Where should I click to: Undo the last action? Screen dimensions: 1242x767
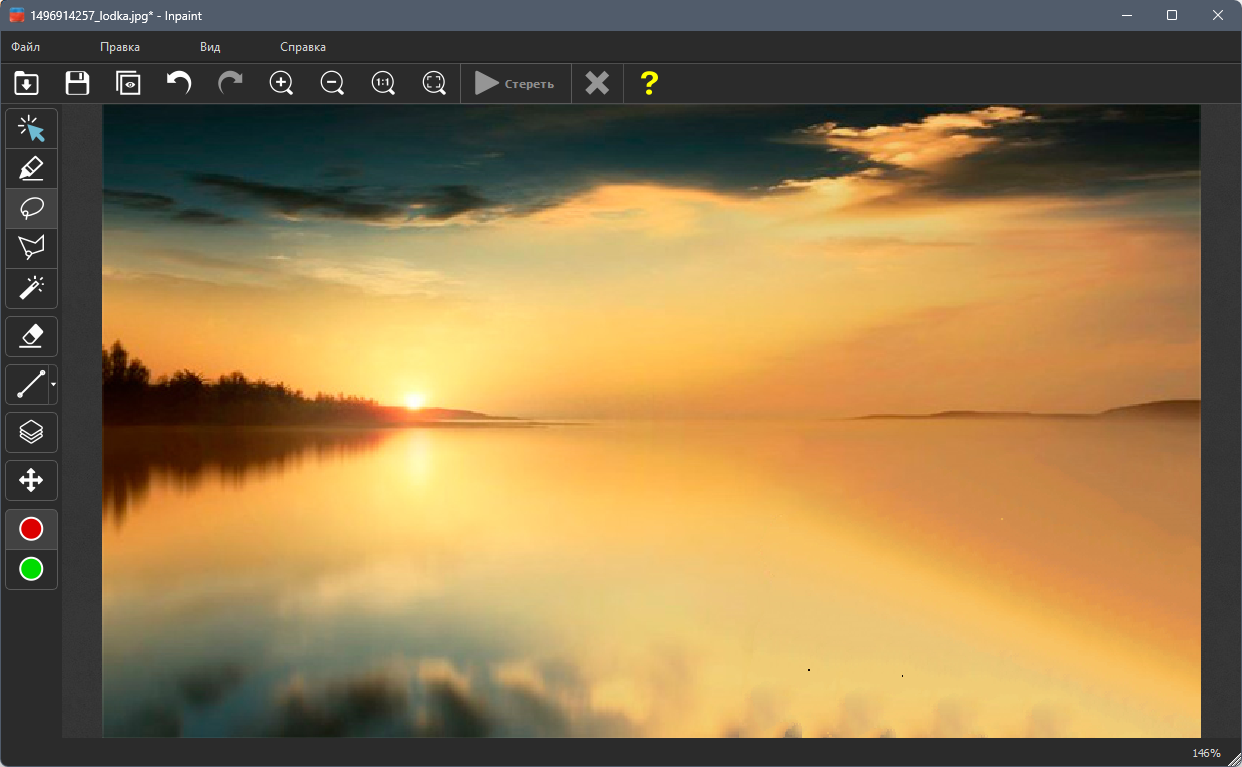pos(179,83)
